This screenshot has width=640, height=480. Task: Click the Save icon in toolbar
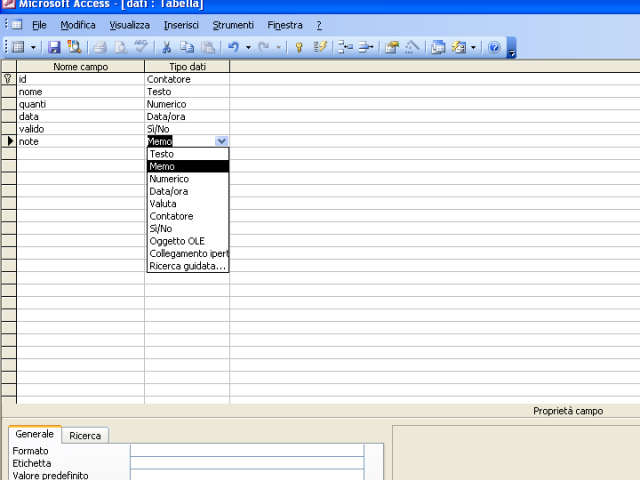(x=54, y=47)
